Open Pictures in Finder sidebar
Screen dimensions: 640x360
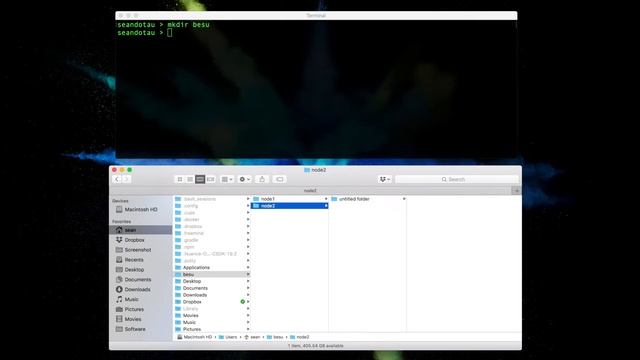[141, 309]
